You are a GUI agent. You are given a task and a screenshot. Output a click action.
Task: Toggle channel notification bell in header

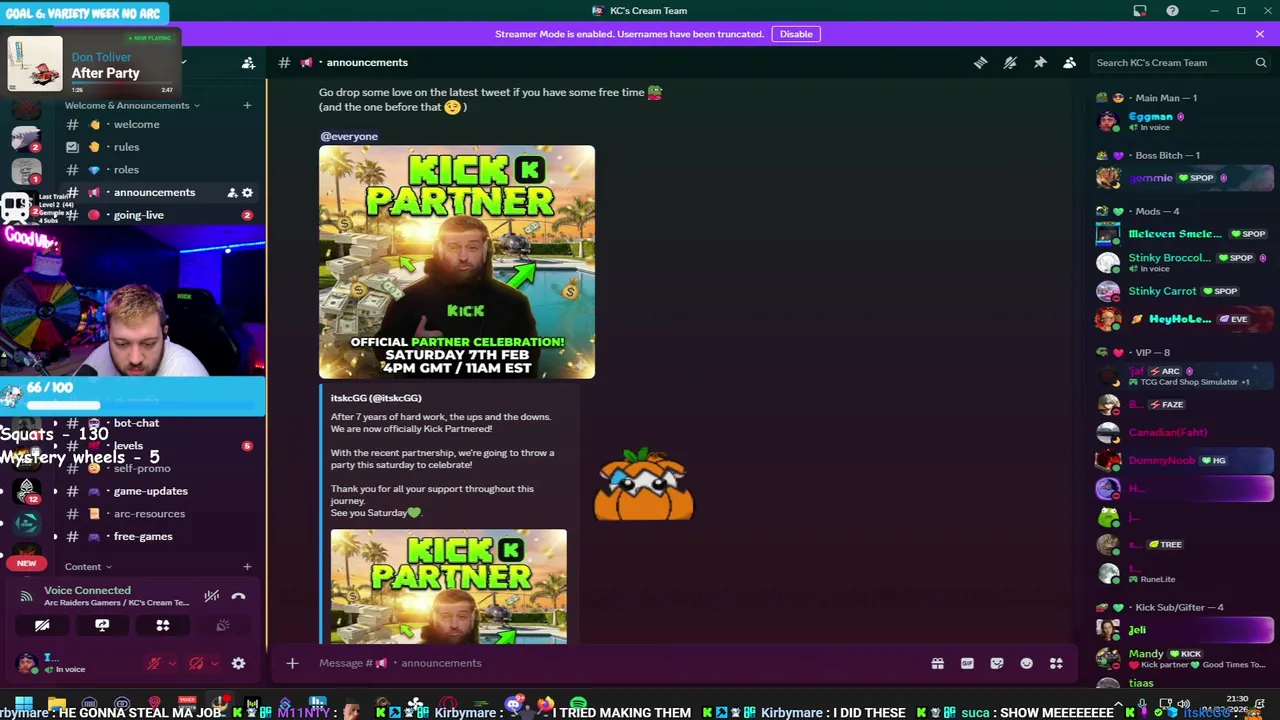1010,62
